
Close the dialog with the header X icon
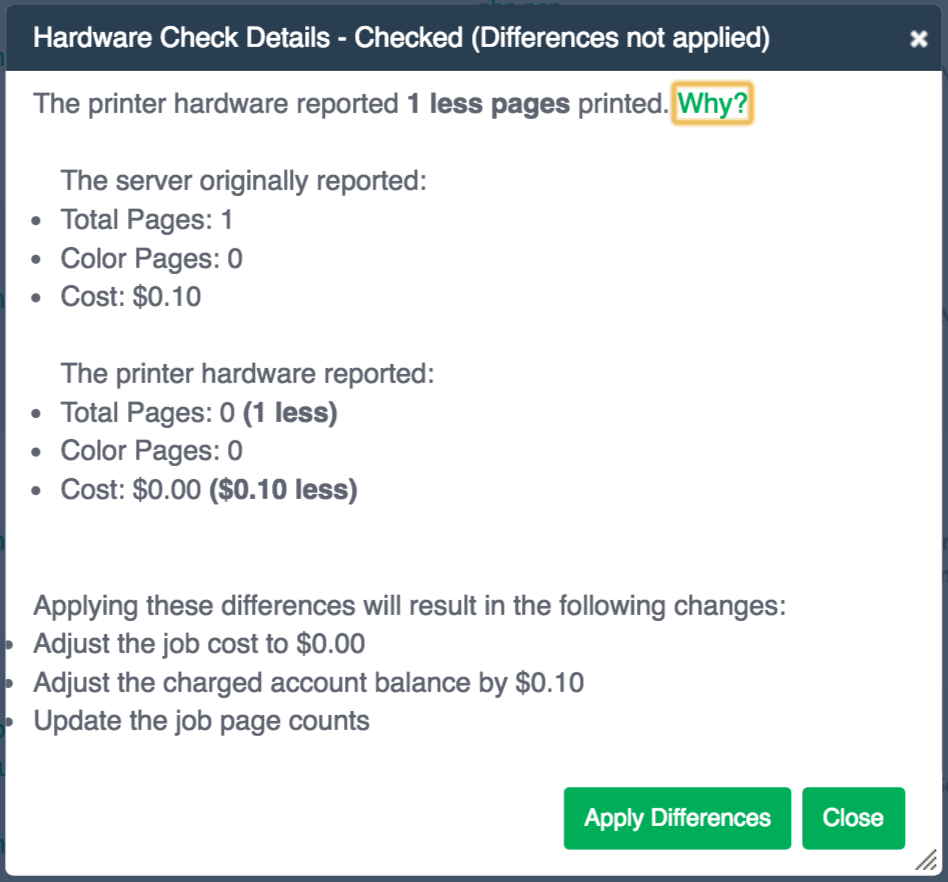(918, 39)
